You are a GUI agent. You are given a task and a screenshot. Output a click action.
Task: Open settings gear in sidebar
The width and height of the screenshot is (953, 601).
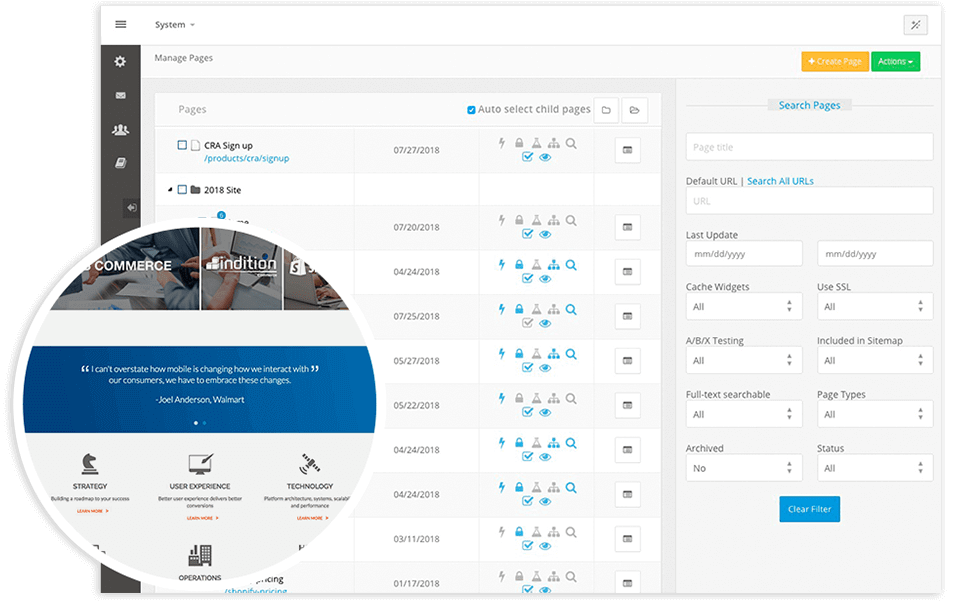[x=121, y=62]
